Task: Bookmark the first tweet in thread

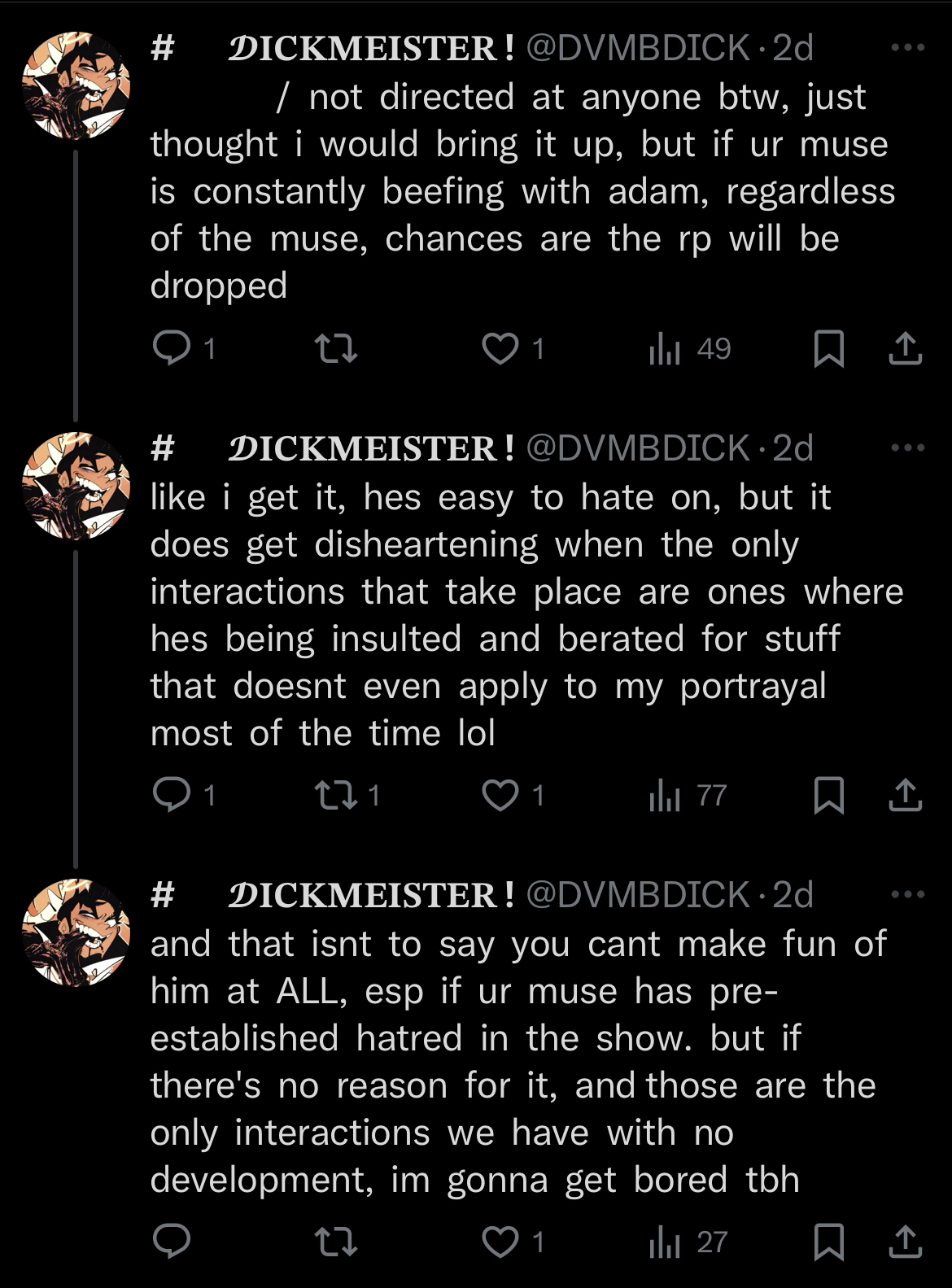Action: pos(828,348)
